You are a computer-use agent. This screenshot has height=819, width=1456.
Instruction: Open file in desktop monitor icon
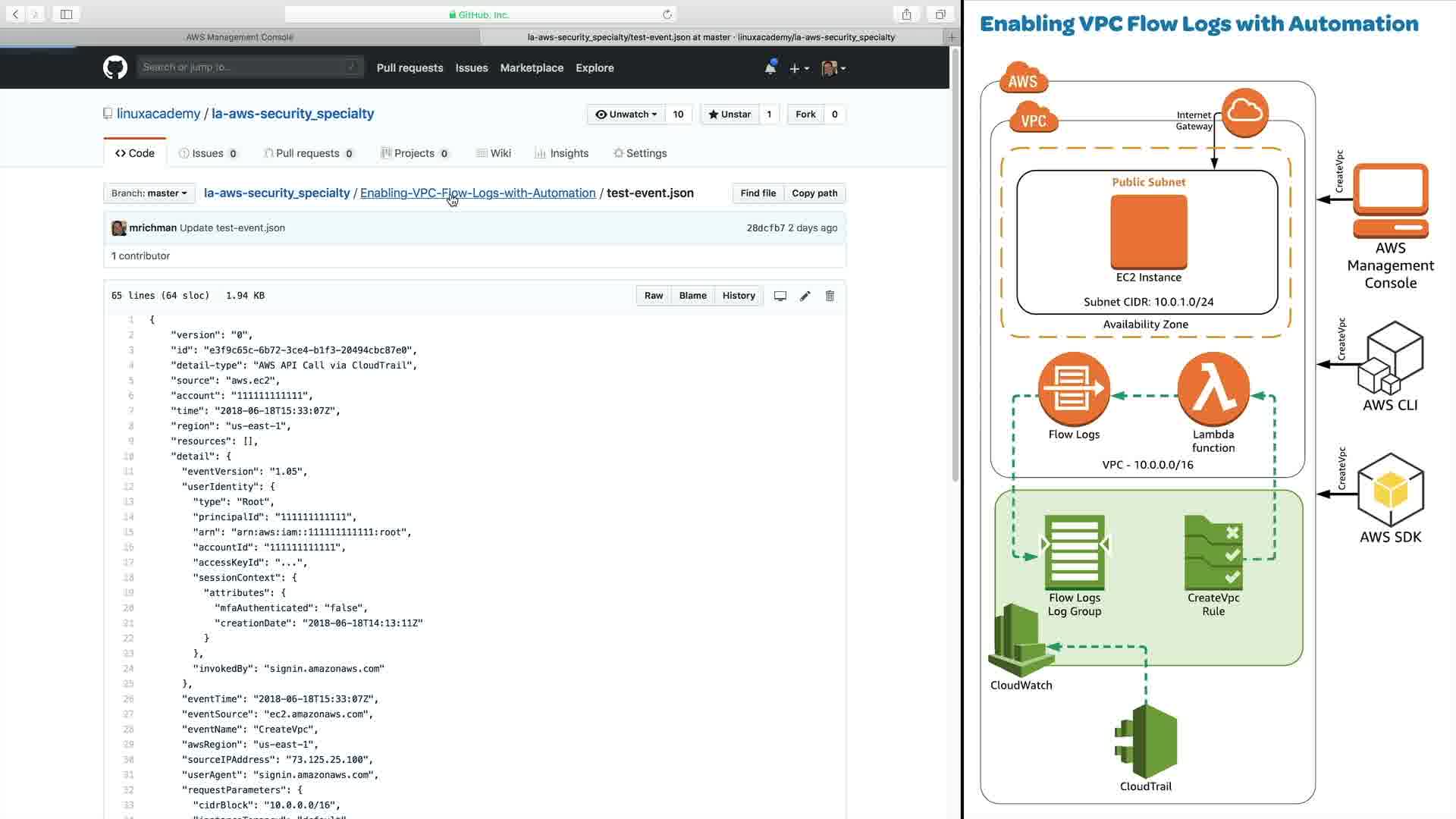[780, 296]
